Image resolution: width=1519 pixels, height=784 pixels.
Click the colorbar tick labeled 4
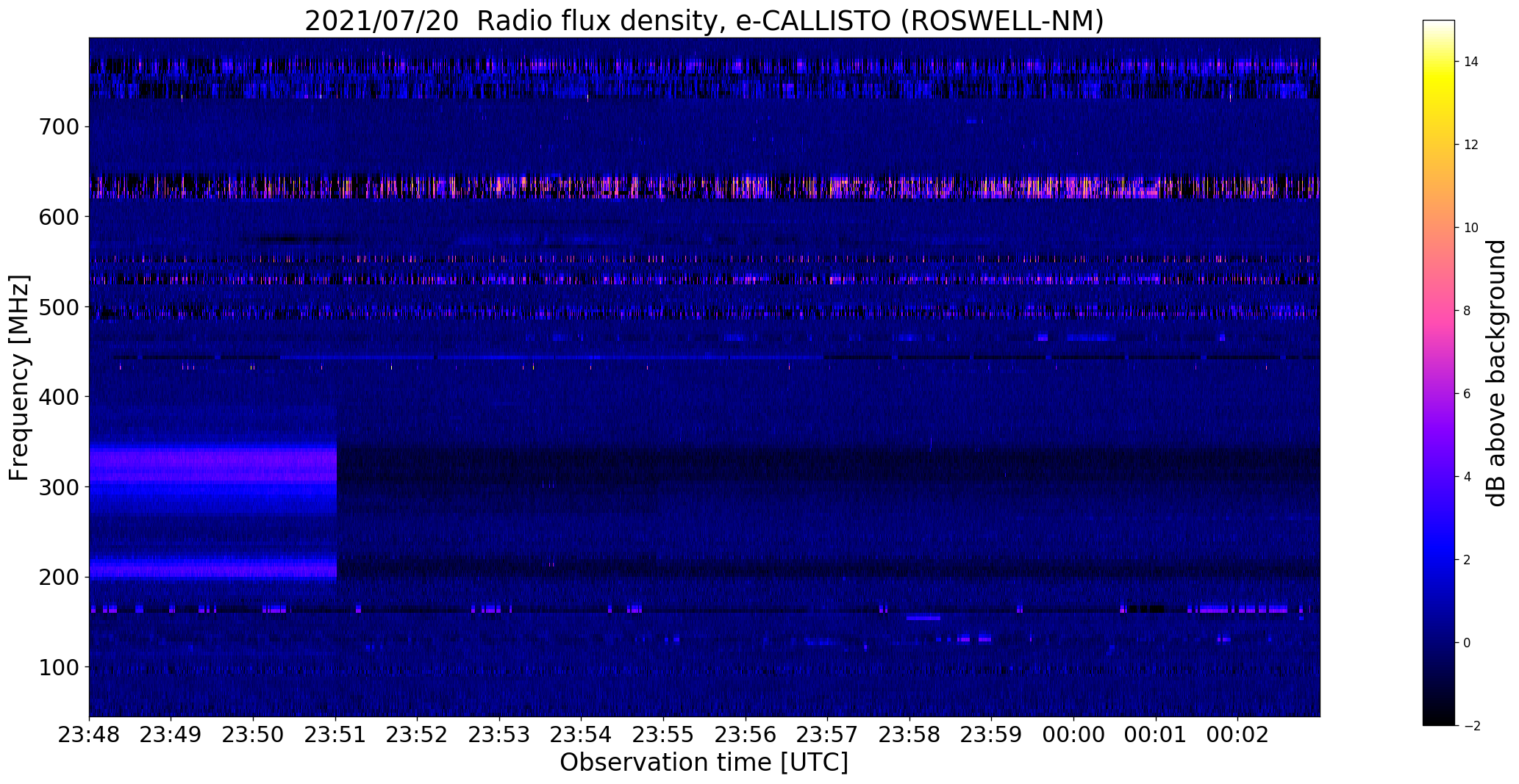click(1468, 477)
